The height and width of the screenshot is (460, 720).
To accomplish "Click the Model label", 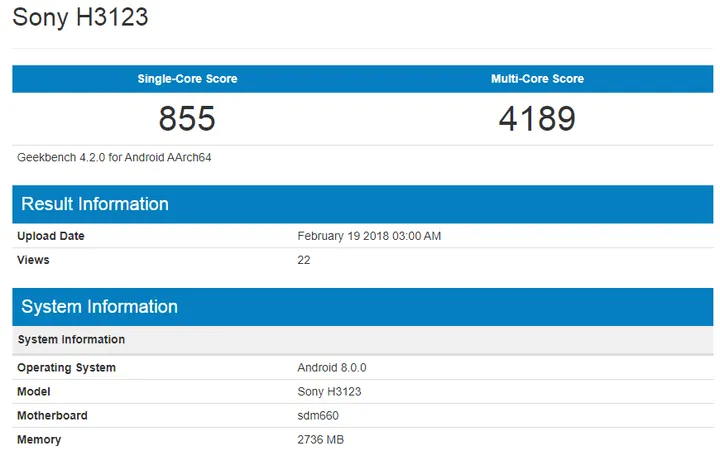I will coord(34,392).
